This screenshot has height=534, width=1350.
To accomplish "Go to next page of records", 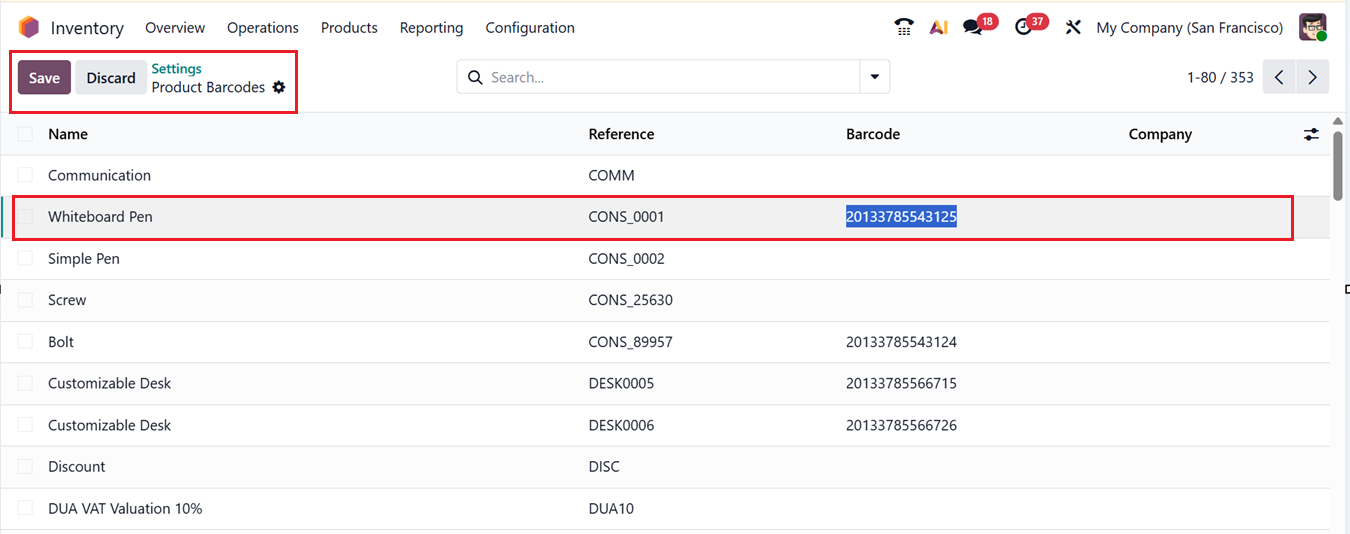I will click(x=1312, y=77).
